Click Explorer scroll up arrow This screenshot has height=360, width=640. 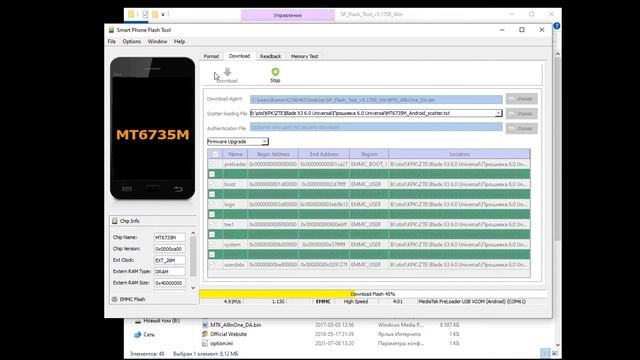[558, 54]
